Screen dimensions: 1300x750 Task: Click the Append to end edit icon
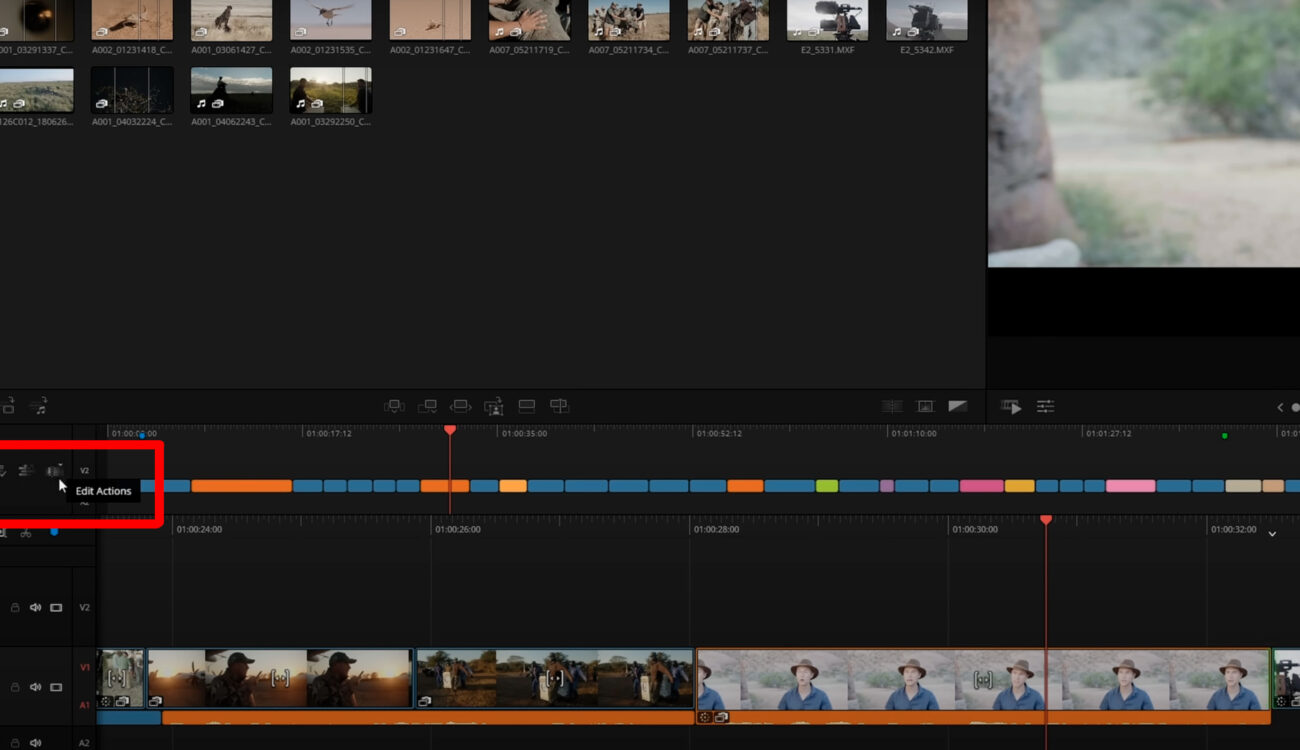[428, 406]
